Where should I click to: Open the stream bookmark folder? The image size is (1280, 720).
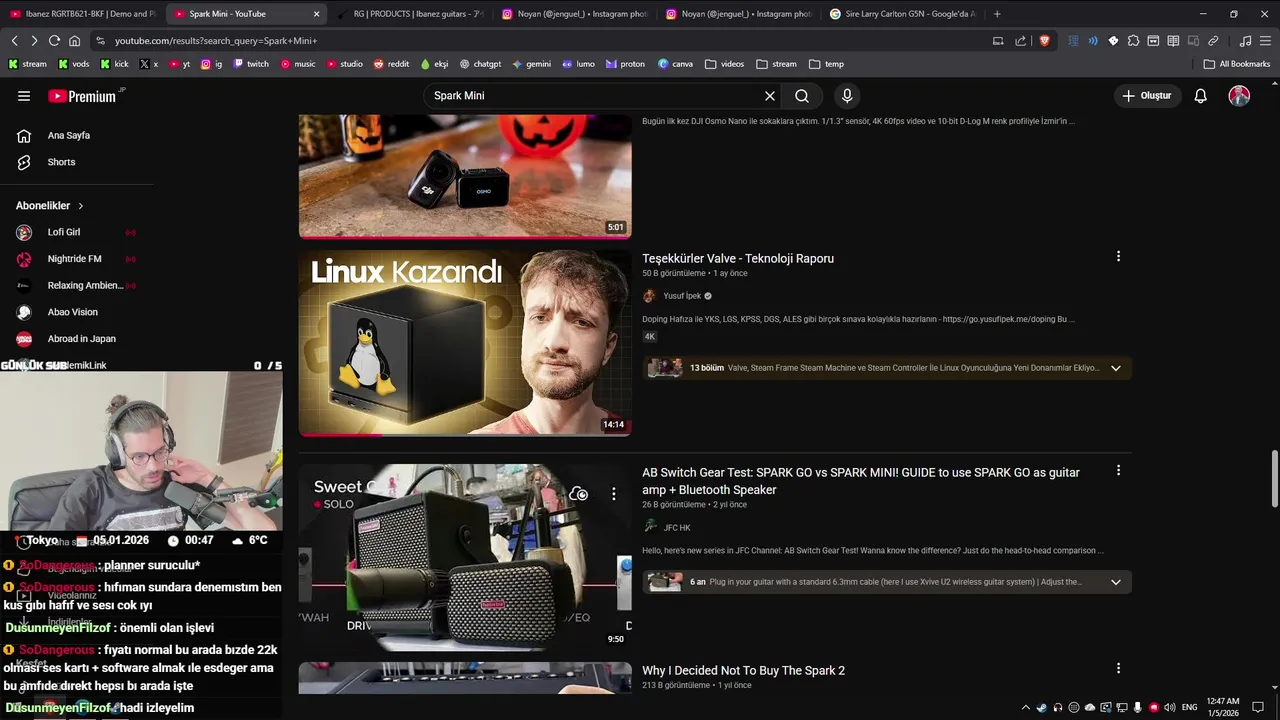click(776, 64)
